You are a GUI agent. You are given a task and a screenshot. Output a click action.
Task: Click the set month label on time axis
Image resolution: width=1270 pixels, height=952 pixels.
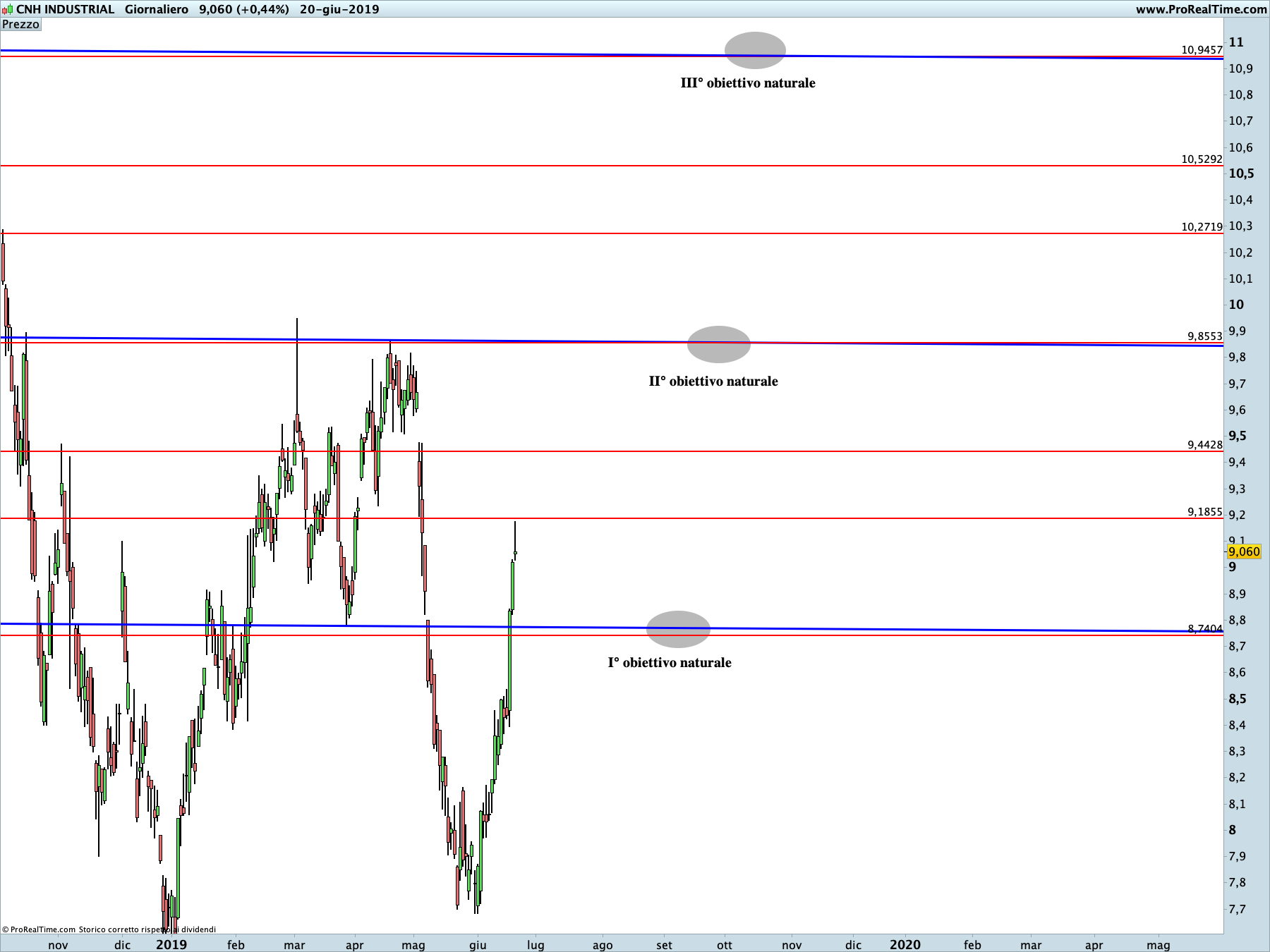(x=664, y=945)
